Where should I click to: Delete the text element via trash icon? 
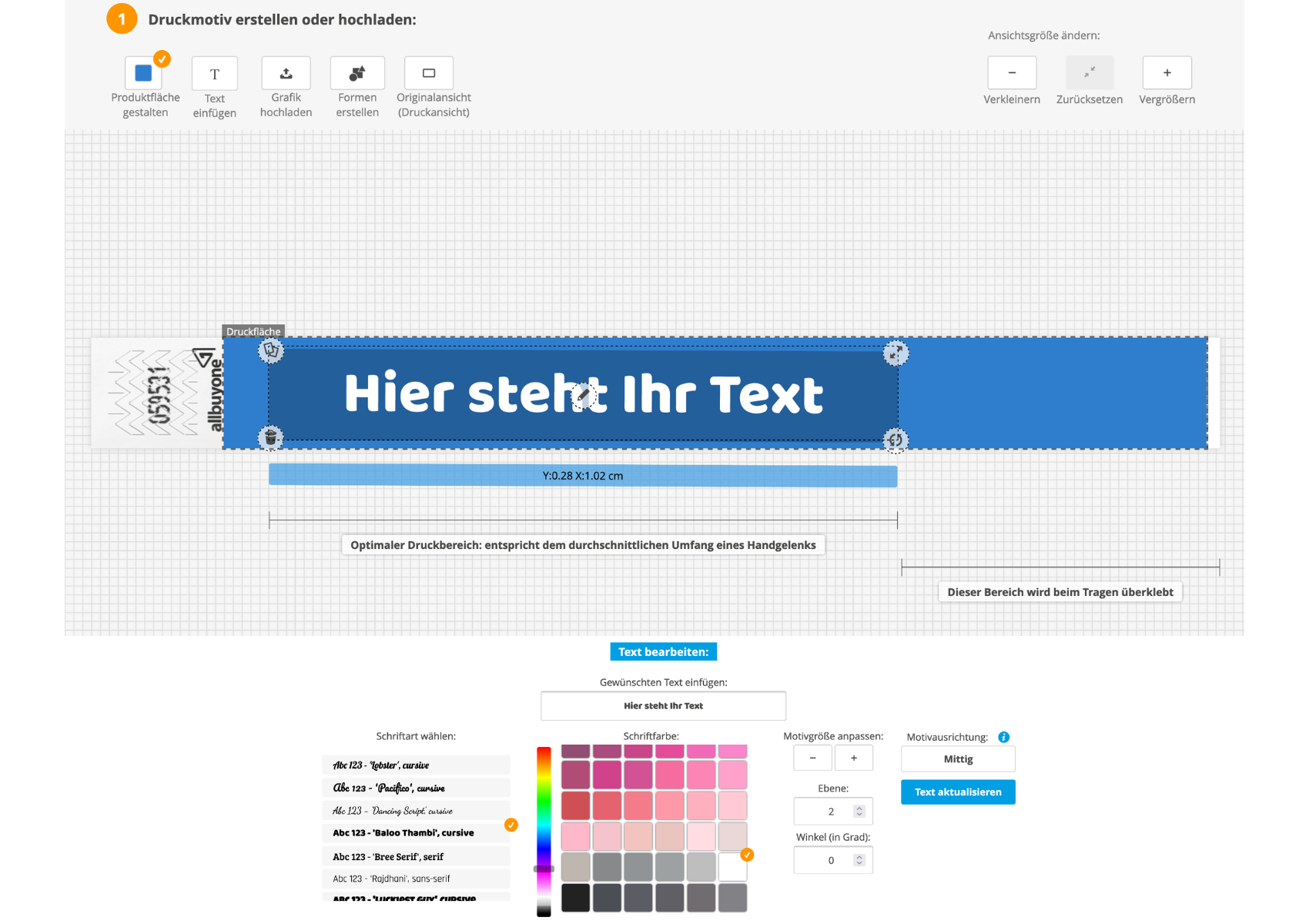click(269, 437)
